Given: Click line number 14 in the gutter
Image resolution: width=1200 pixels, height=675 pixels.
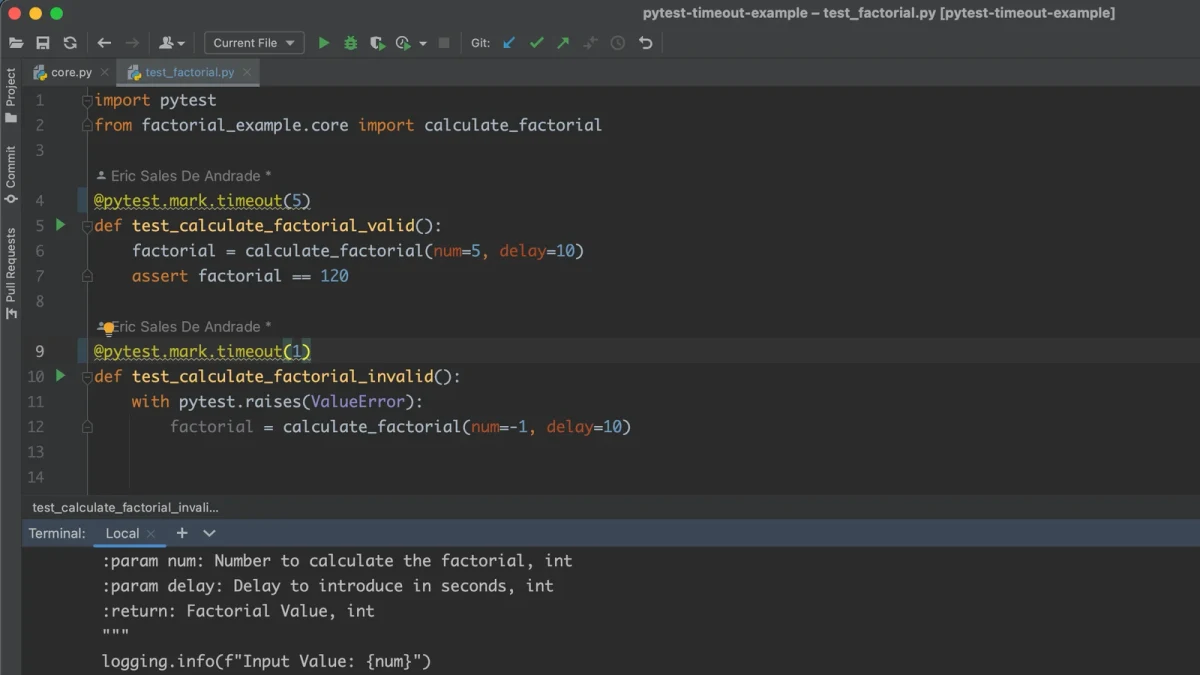Looking at the screenshot, I should [36, 477].
